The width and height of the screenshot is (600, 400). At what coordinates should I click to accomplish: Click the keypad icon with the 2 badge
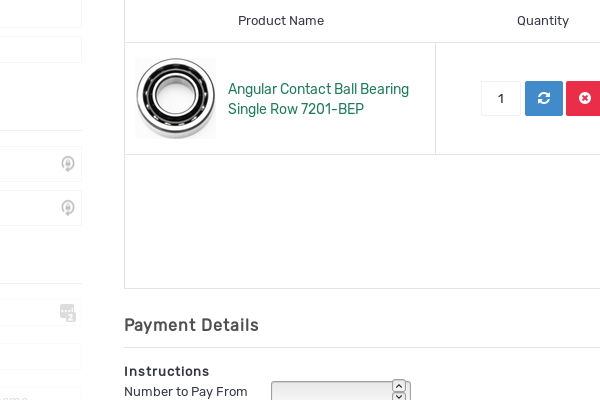68,313
